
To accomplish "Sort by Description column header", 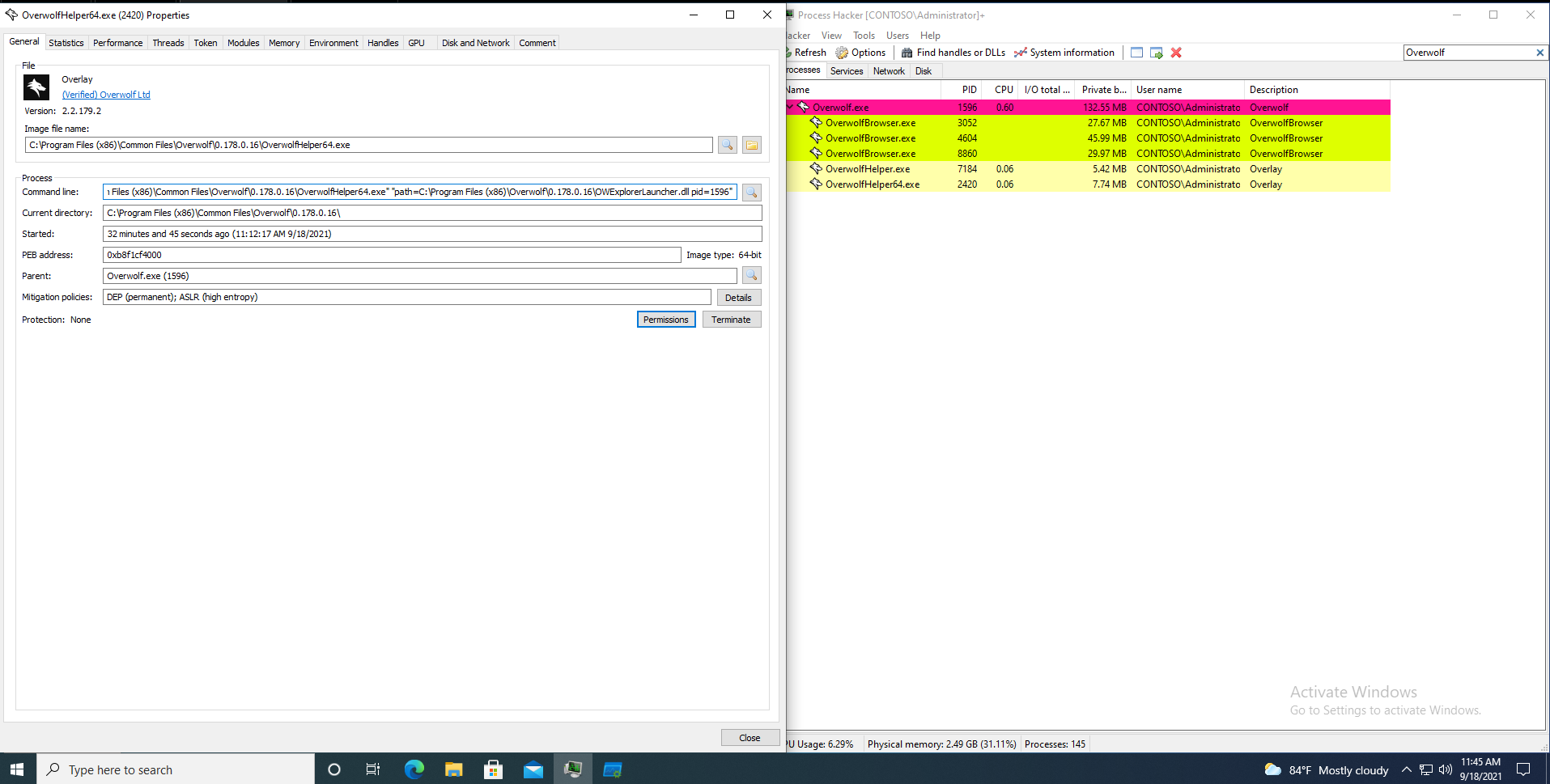I will pos(1317,90).
